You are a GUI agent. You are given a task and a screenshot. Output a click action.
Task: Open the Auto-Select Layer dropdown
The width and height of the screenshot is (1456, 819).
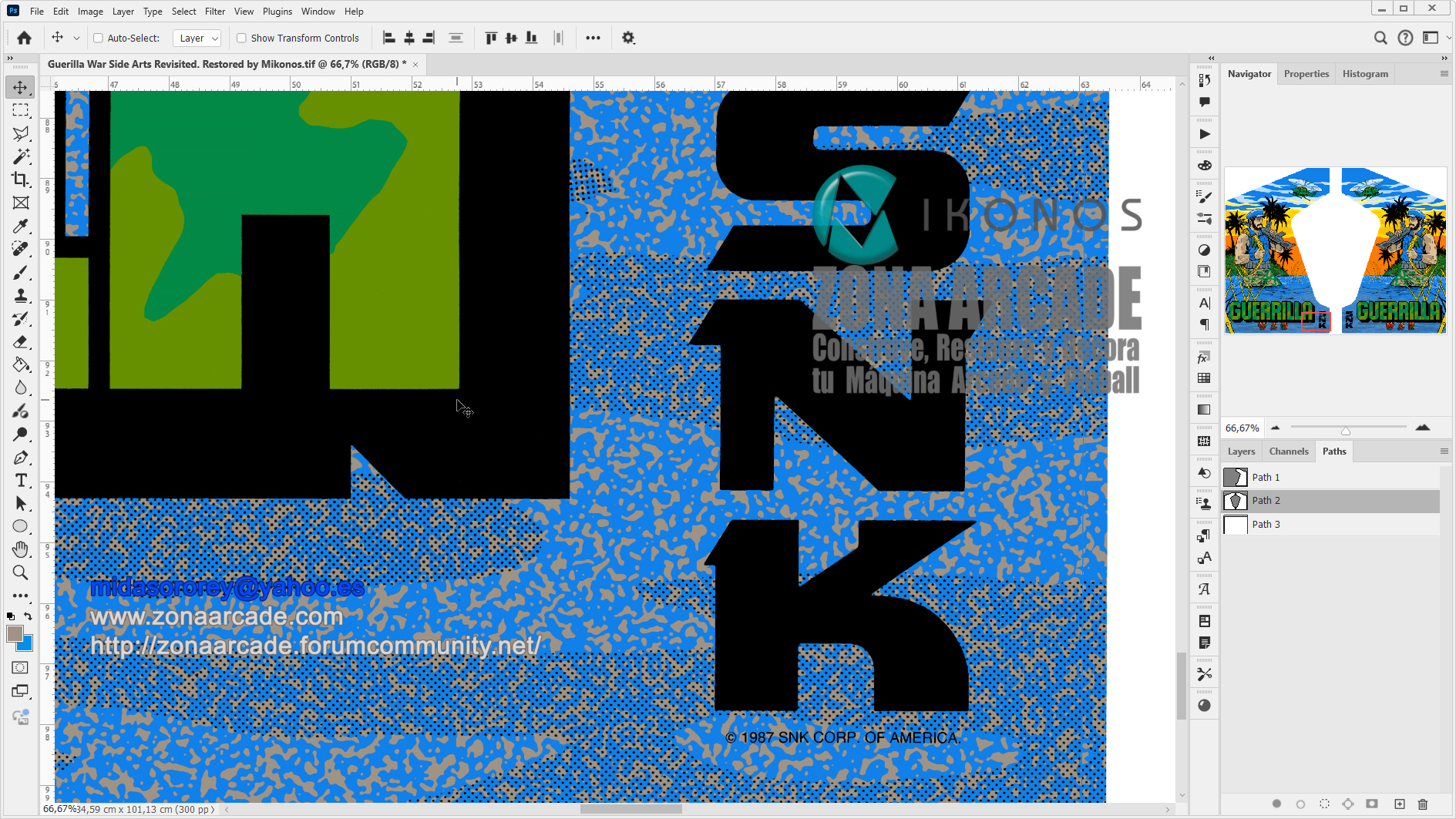(197, 38)
